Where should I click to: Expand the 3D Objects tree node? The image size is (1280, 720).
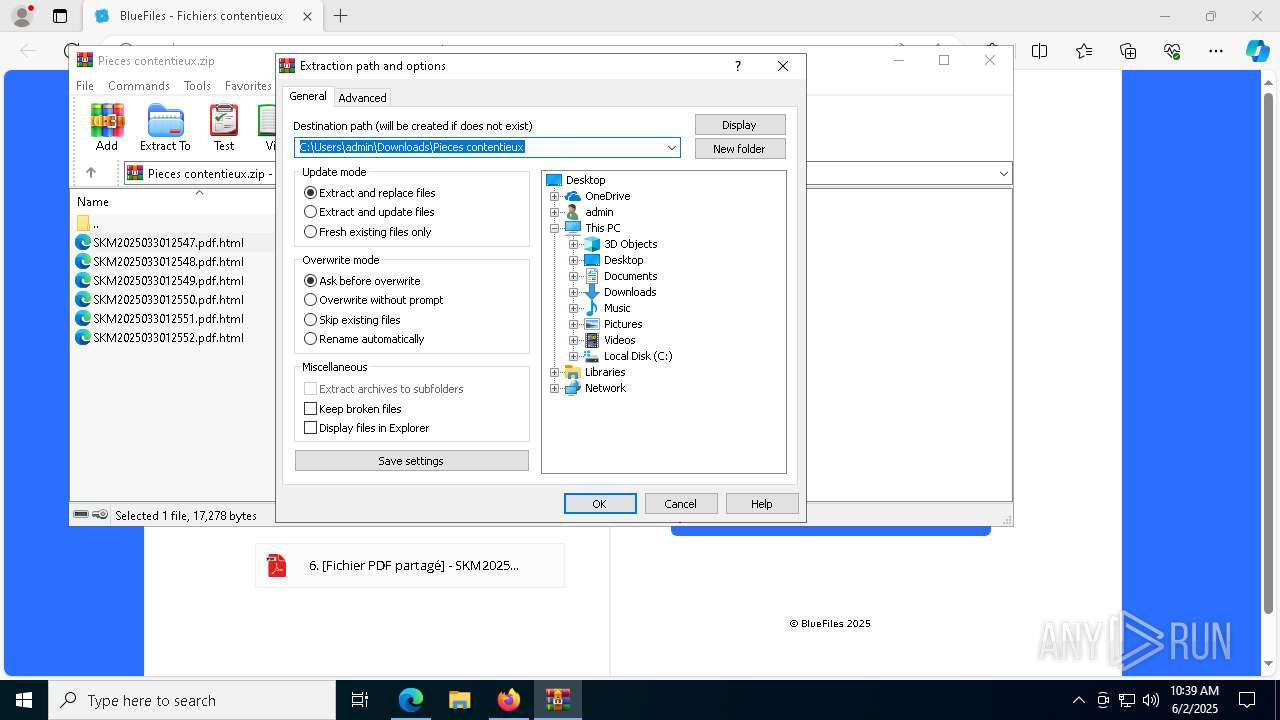(574, 244)
